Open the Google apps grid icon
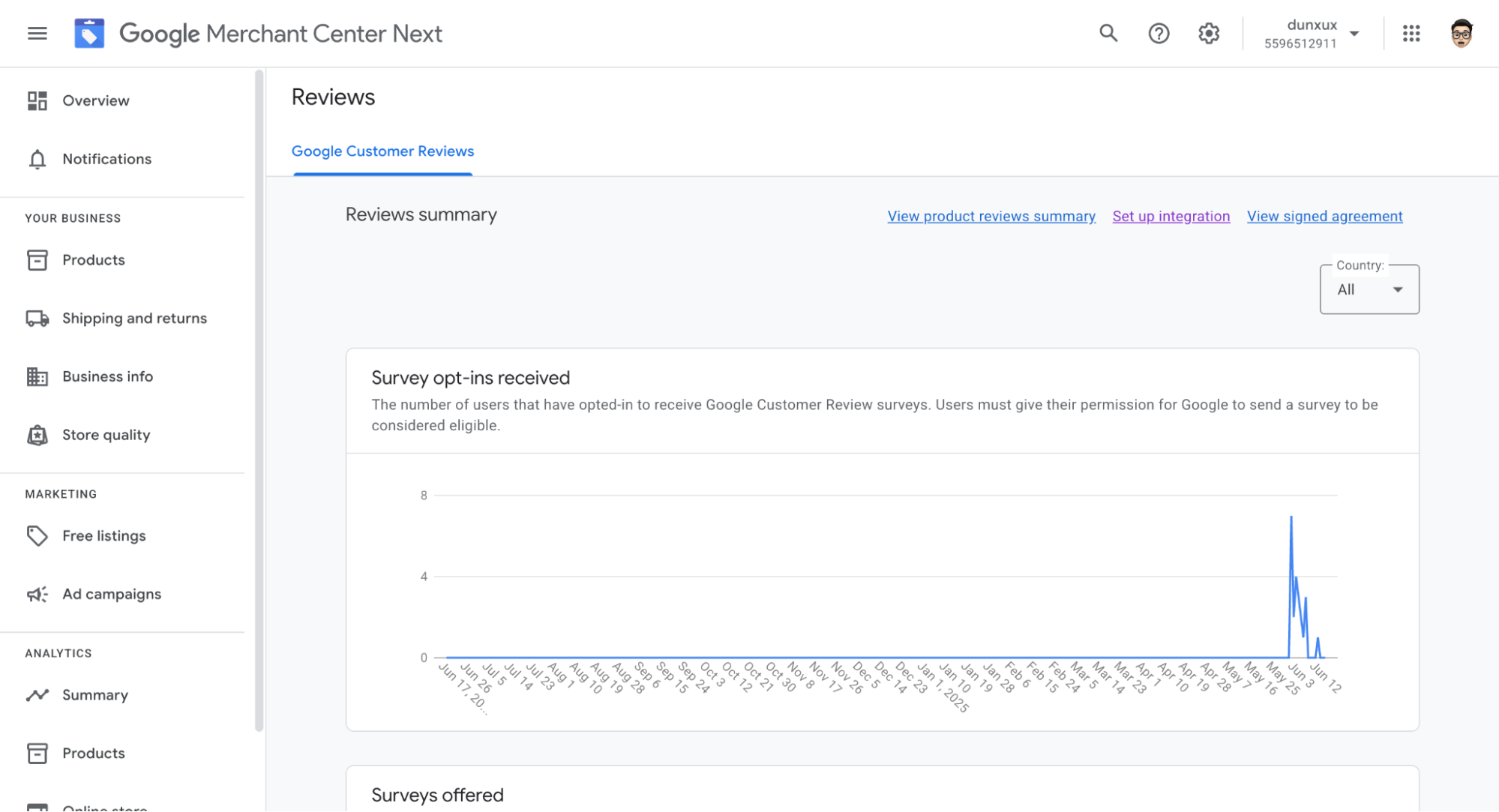Image resolution: width=1499 pixels, height=812 pixels. [1411, 33]
